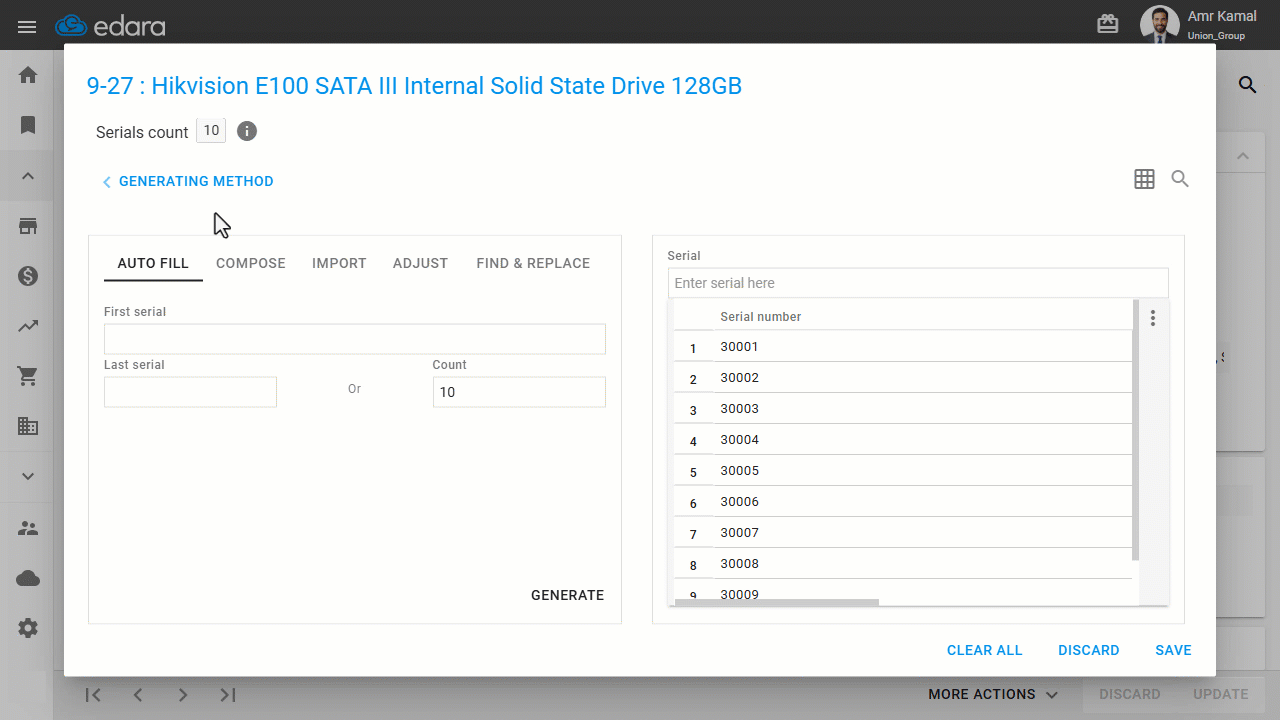Click the Count field showing 10
Screen dimensions: 1280x720
519,392
